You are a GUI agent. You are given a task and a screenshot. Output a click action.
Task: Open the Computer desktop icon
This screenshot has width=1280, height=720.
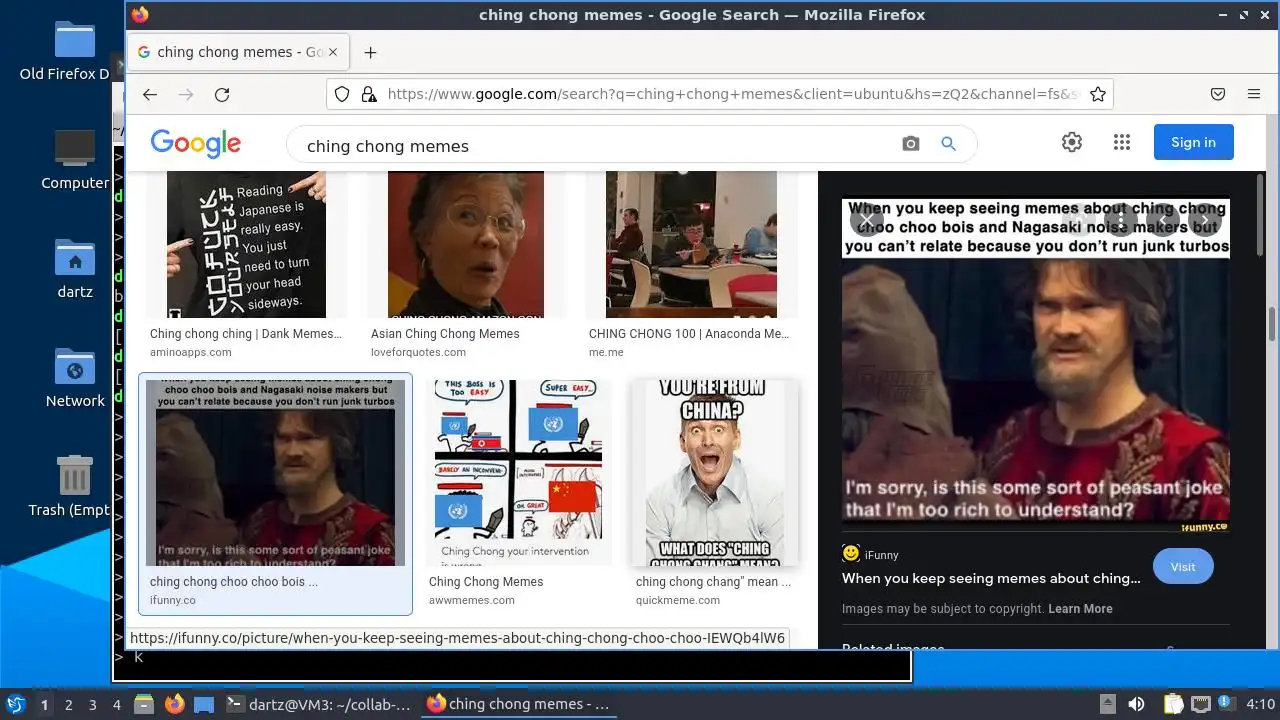tap(74, 160)
